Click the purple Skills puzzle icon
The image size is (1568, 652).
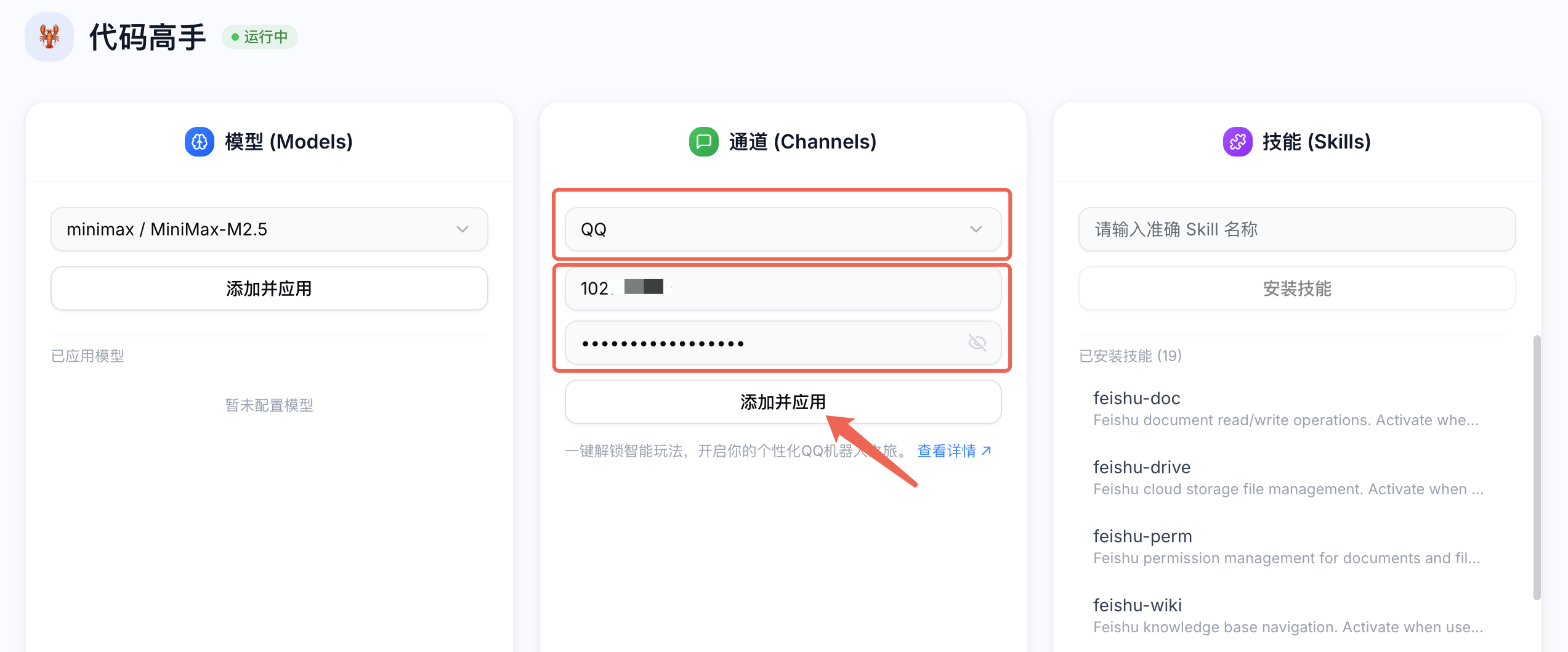(x=1237, y=142)
